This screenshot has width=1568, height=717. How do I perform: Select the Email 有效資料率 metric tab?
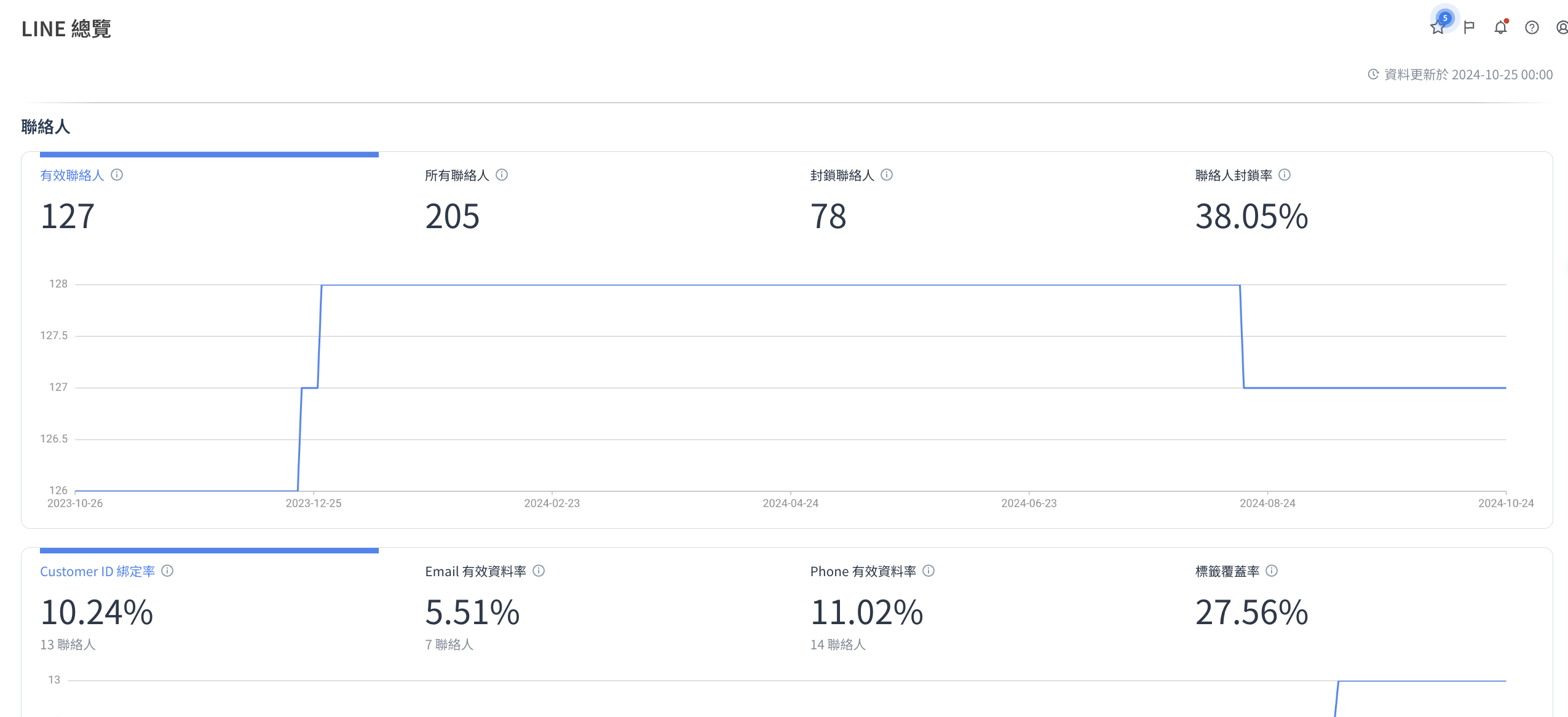point(475,572)
